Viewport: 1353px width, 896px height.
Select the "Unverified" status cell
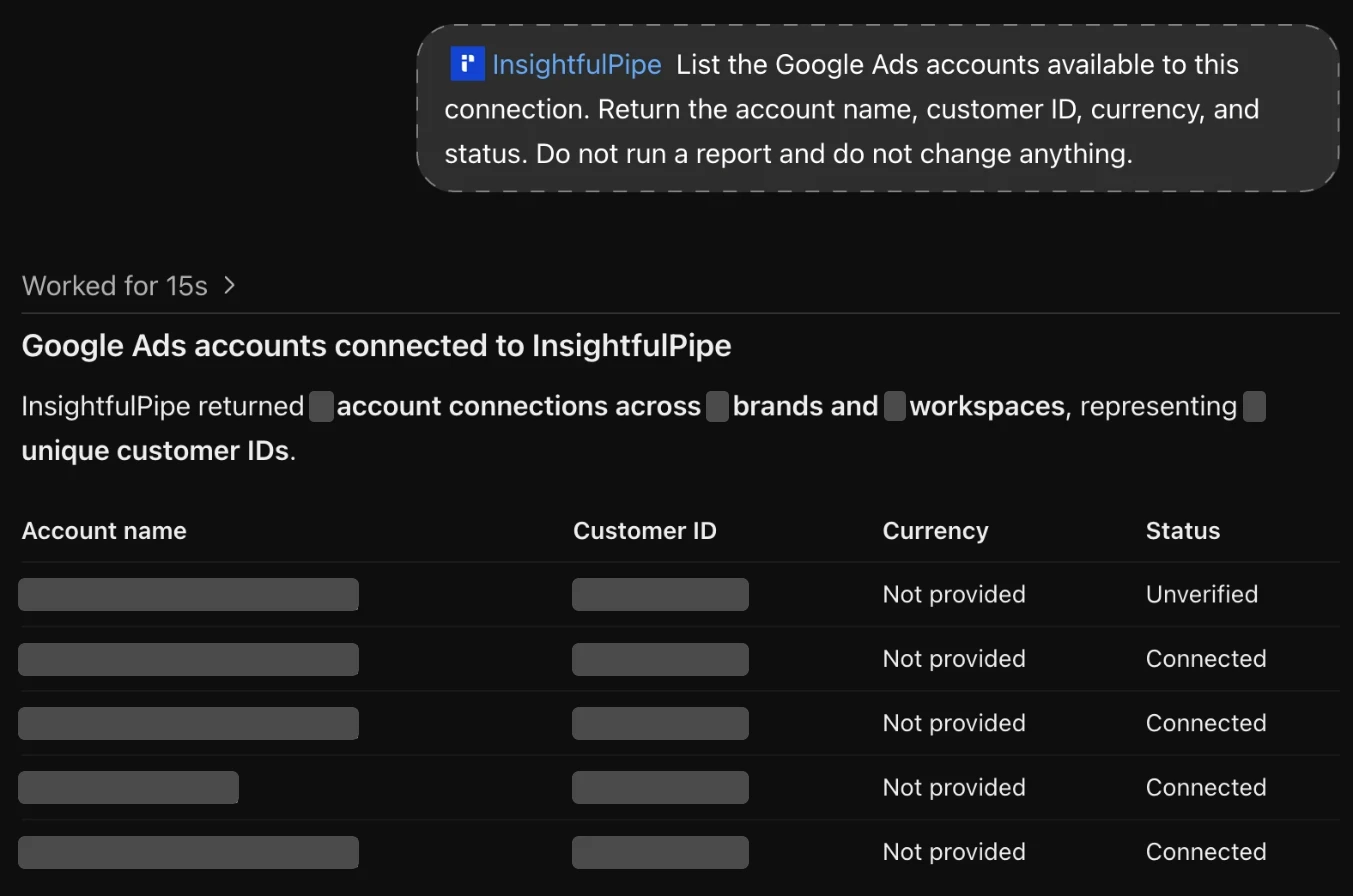point(1202,594)
